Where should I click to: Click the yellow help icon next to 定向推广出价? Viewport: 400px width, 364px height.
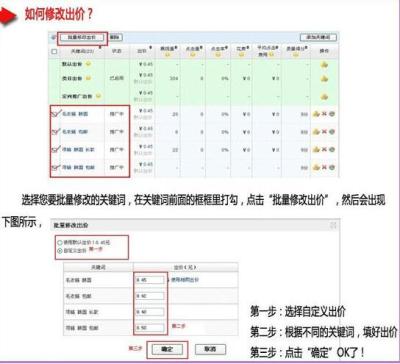click(x=98, y=96)
